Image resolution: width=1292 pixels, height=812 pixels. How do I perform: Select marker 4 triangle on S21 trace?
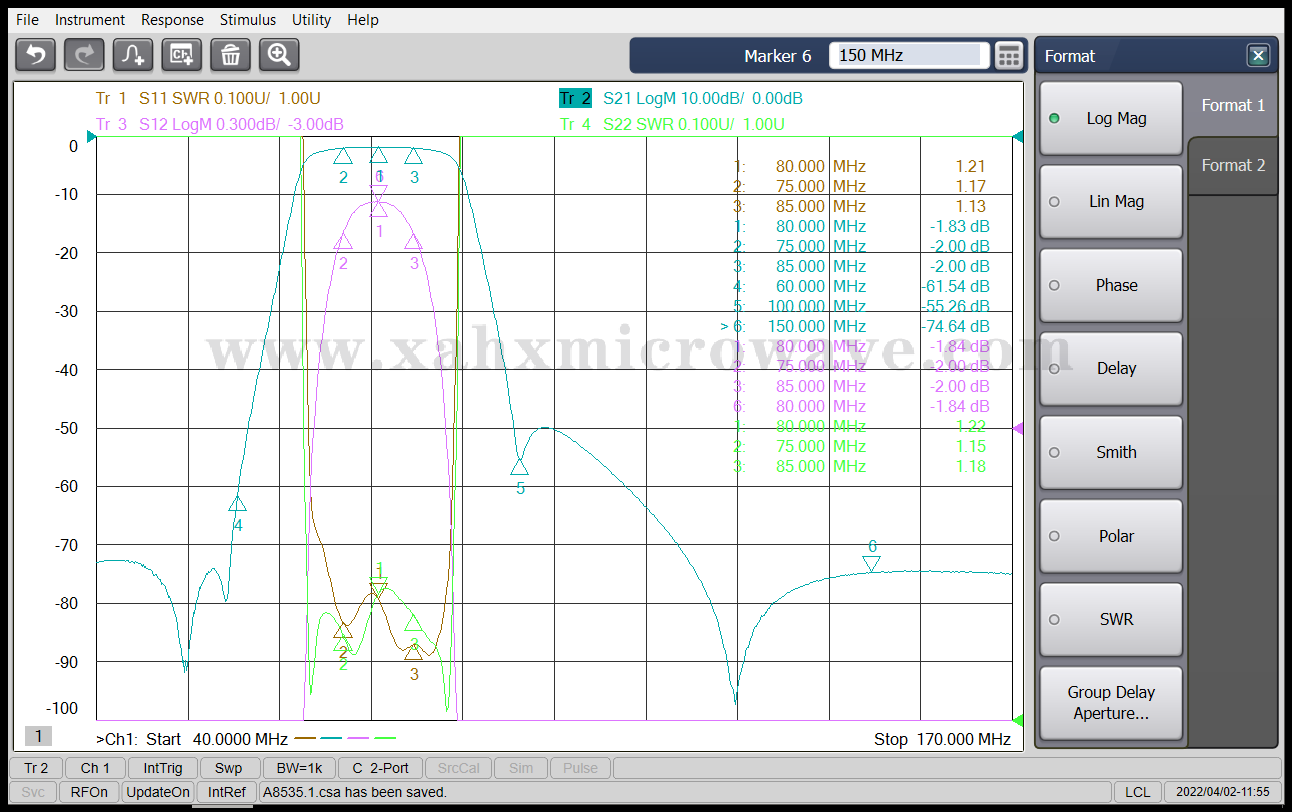[237, 504]
